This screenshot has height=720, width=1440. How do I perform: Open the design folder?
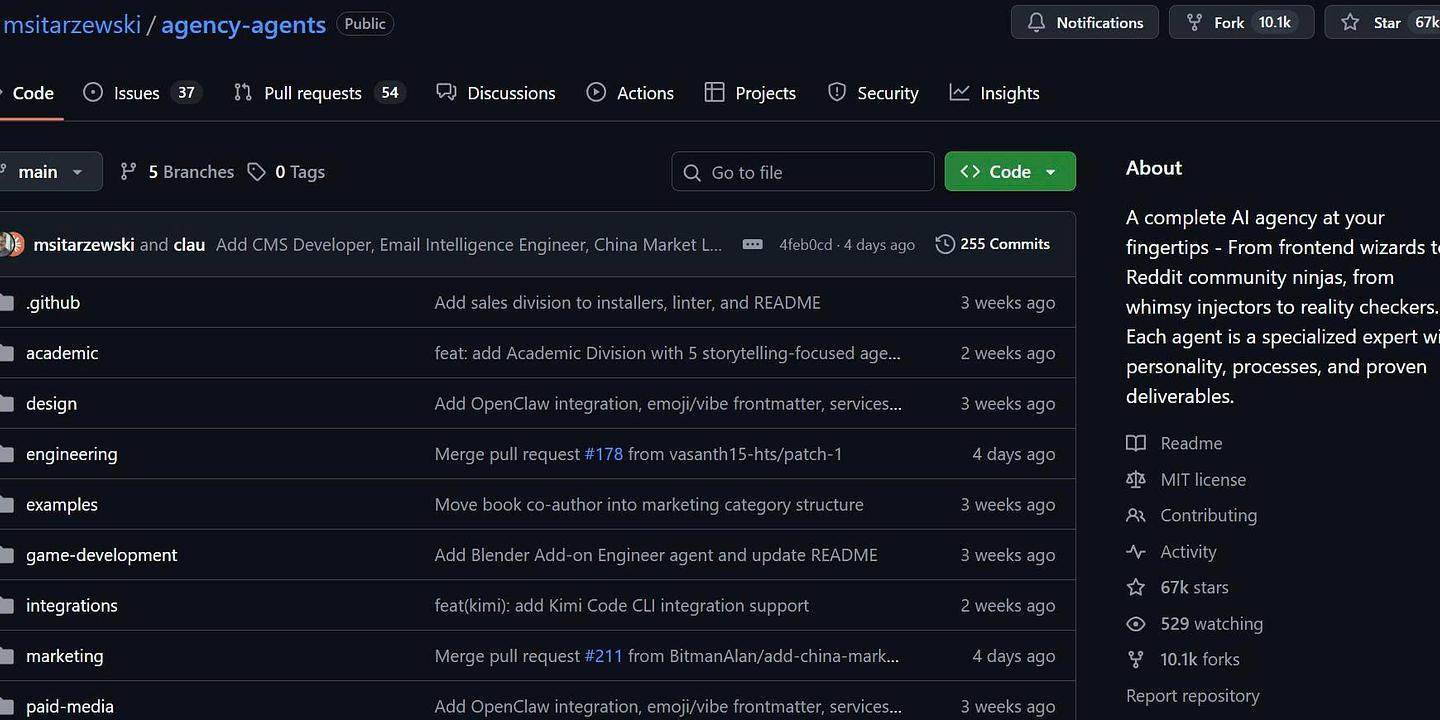click(x=51, y=403)
